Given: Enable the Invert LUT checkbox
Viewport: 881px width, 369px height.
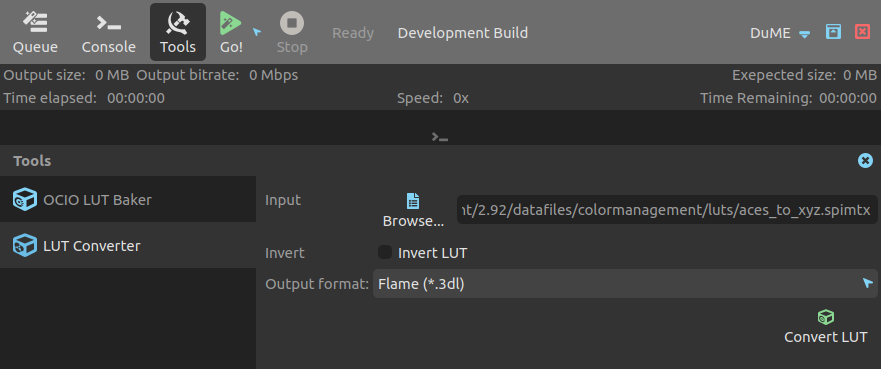Looking at the screenshot, I should tap(385, 253).
